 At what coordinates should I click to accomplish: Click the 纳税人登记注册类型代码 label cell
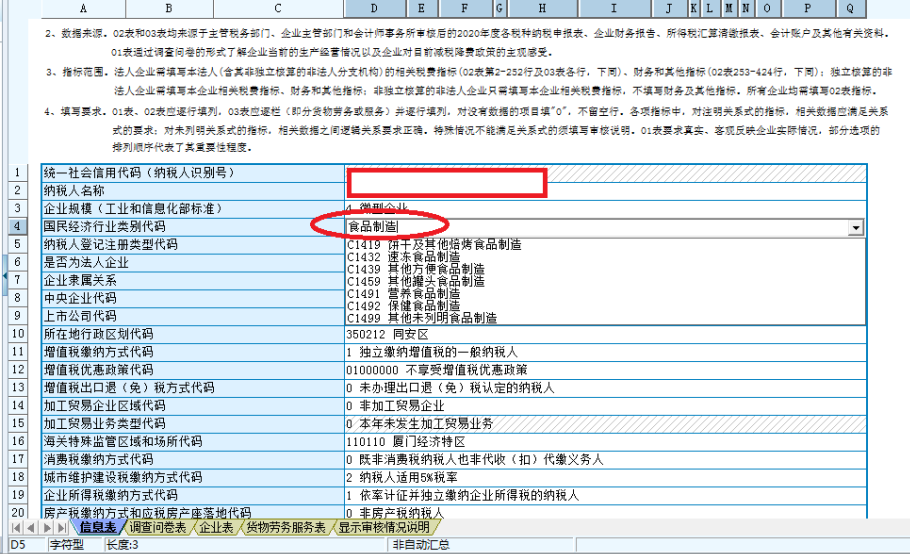pyautogui.click(x=193, y=245)
